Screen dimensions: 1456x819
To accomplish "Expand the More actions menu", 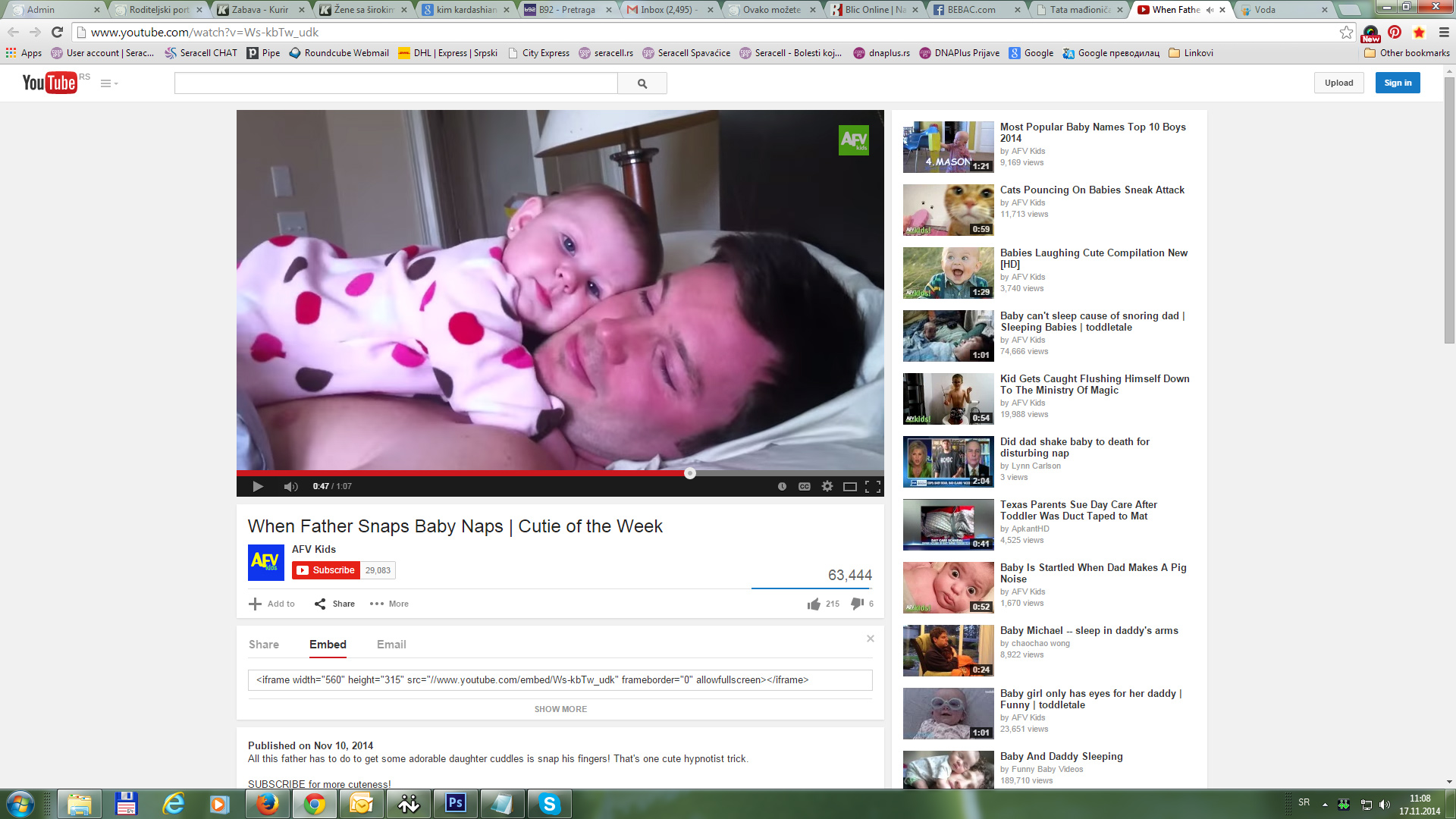I will point(389,604).
